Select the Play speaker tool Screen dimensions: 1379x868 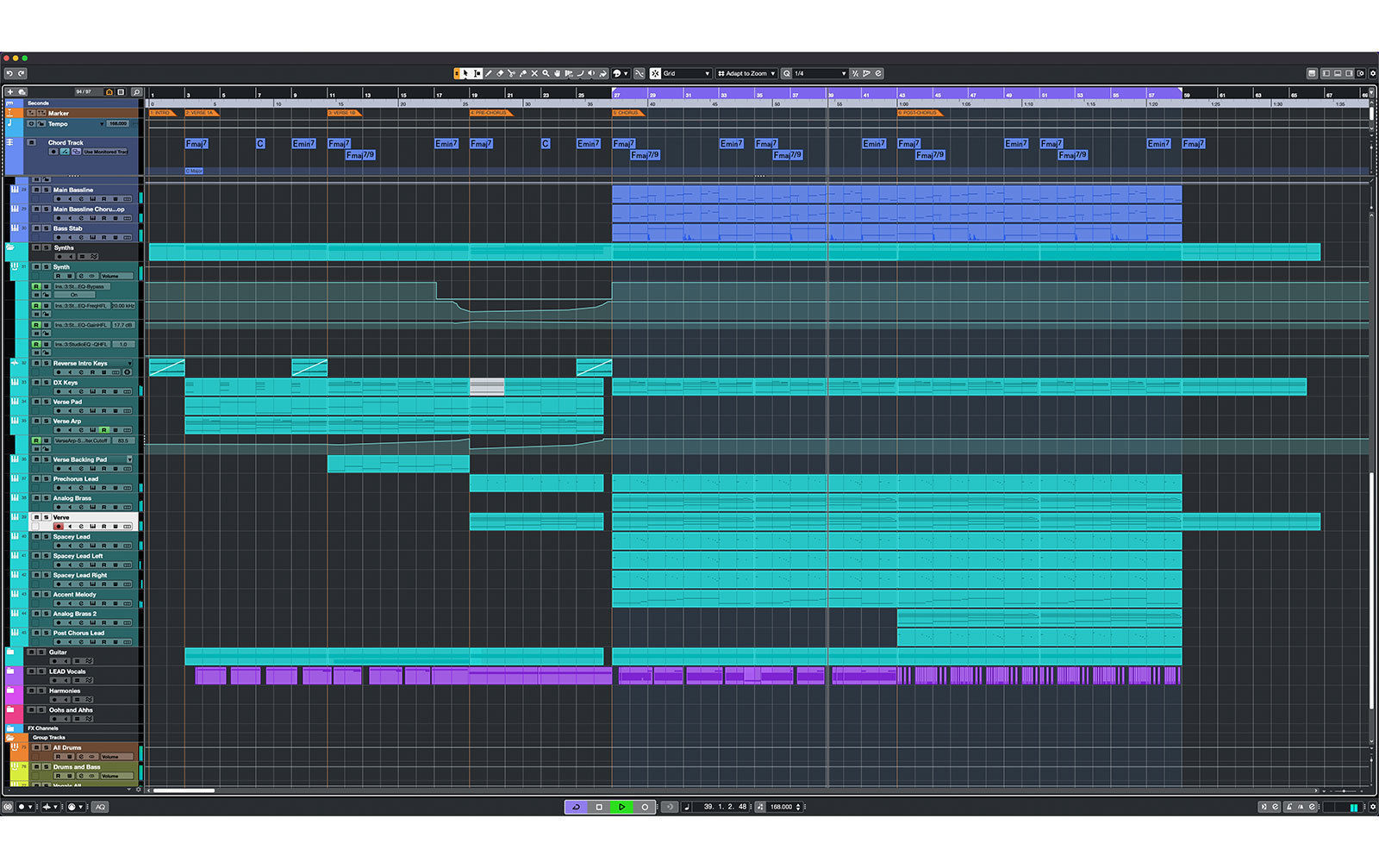point(591,73)
